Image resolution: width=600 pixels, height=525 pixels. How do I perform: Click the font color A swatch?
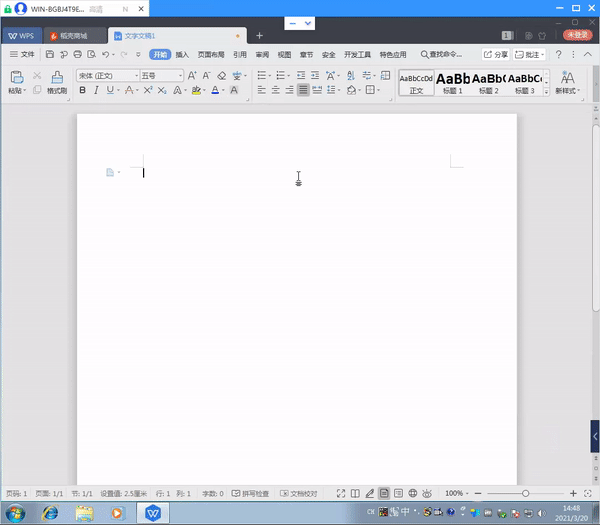pos(215,90)
